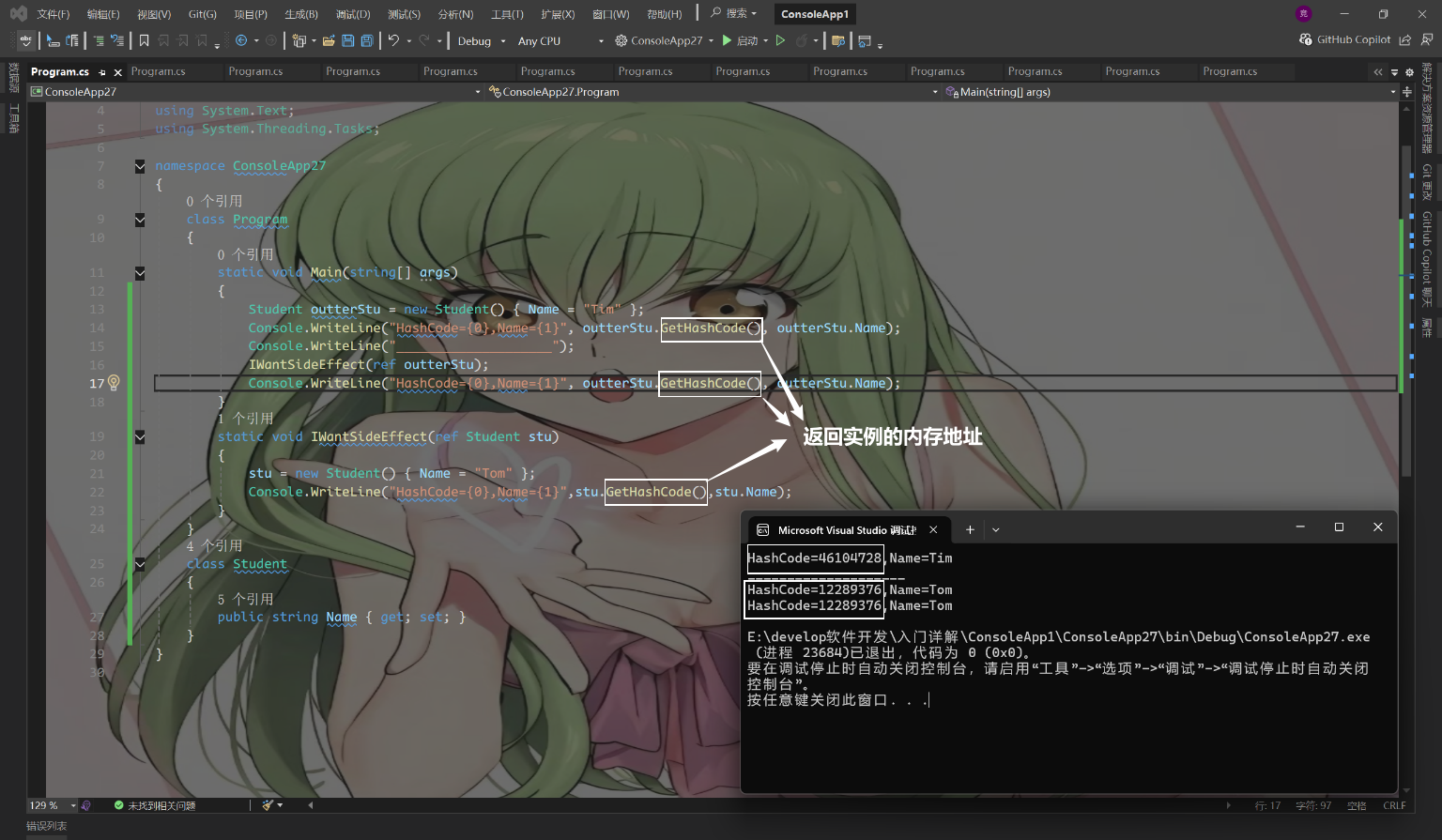Open the ConsoleApp27.Program type navigation dropdown
Viewport: 1442px width, 840px height.
point(713,92)
